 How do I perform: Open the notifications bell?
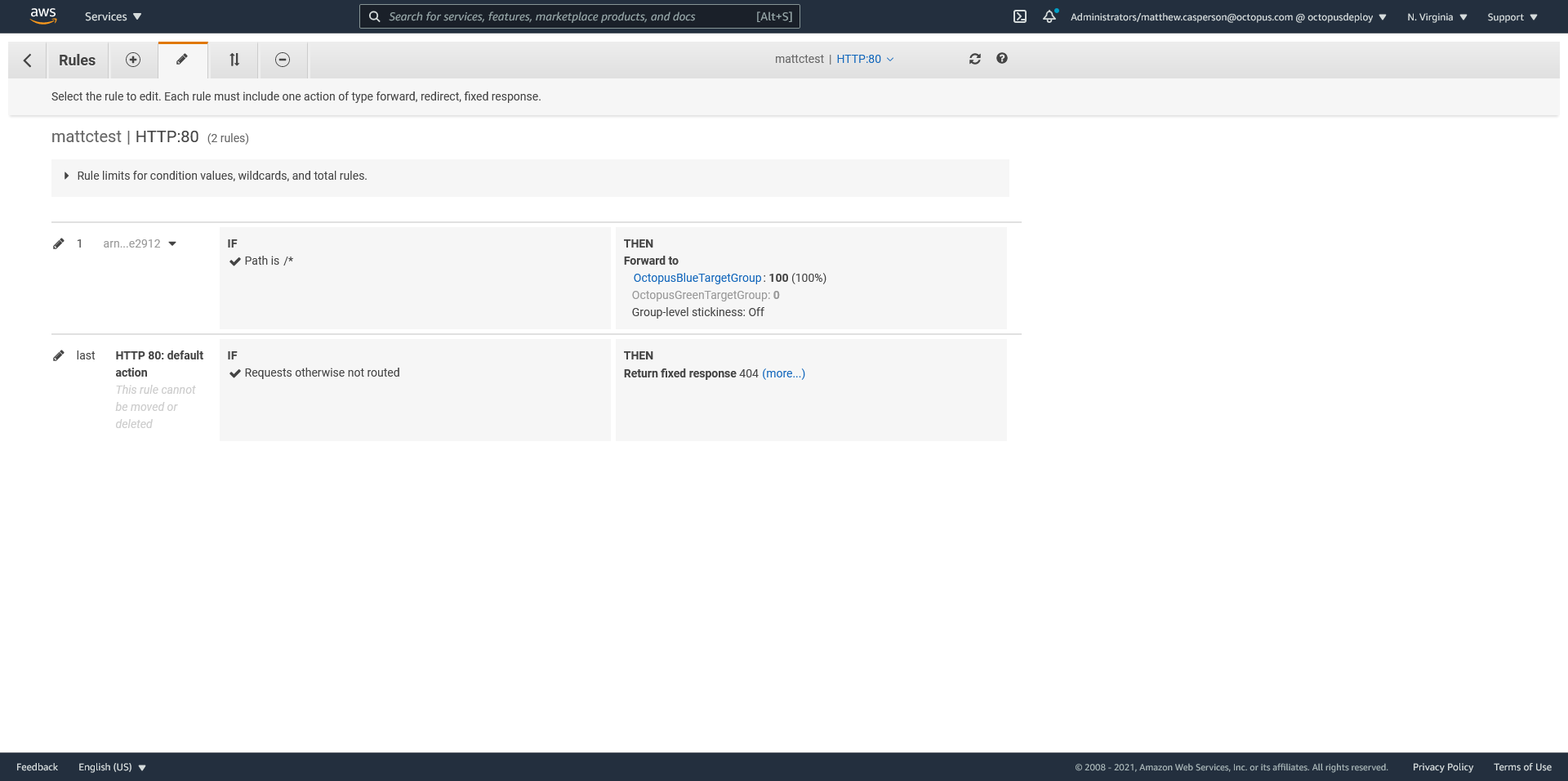pyautogui.click(x=1049, y=16)
